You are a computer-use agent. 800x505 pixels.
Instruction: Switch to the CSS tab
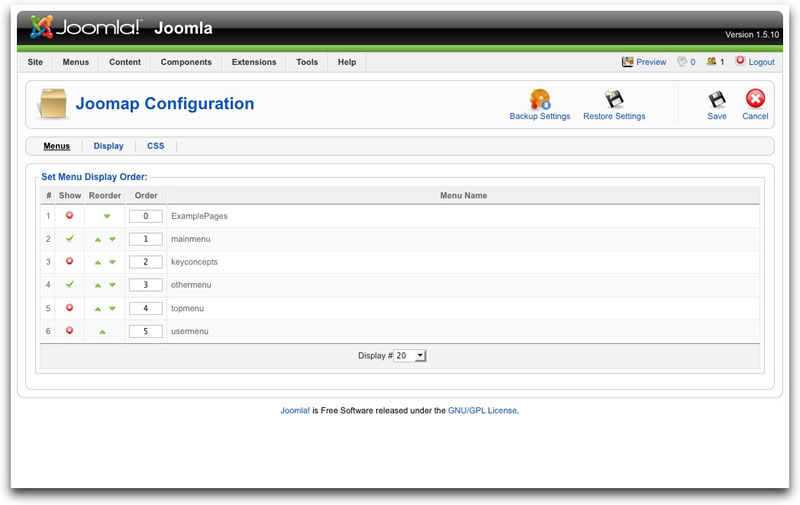pos(156,146)
